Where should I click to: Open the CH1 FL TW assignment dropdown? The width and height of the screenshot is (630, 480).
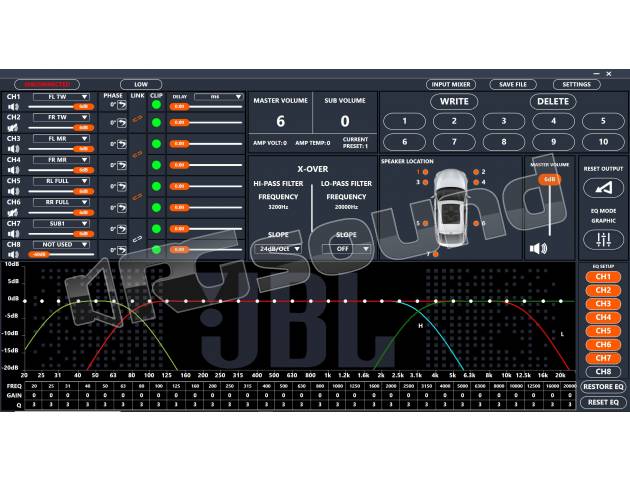pos(61,97)
